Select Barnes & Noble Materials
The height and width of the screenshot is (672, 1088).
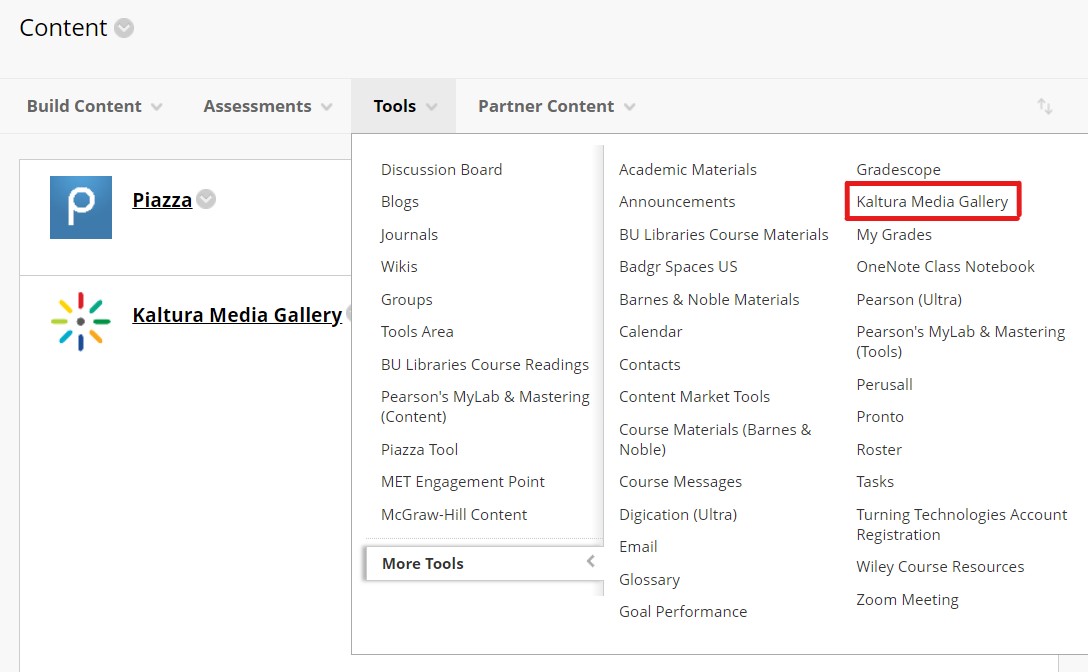[709, 299]
